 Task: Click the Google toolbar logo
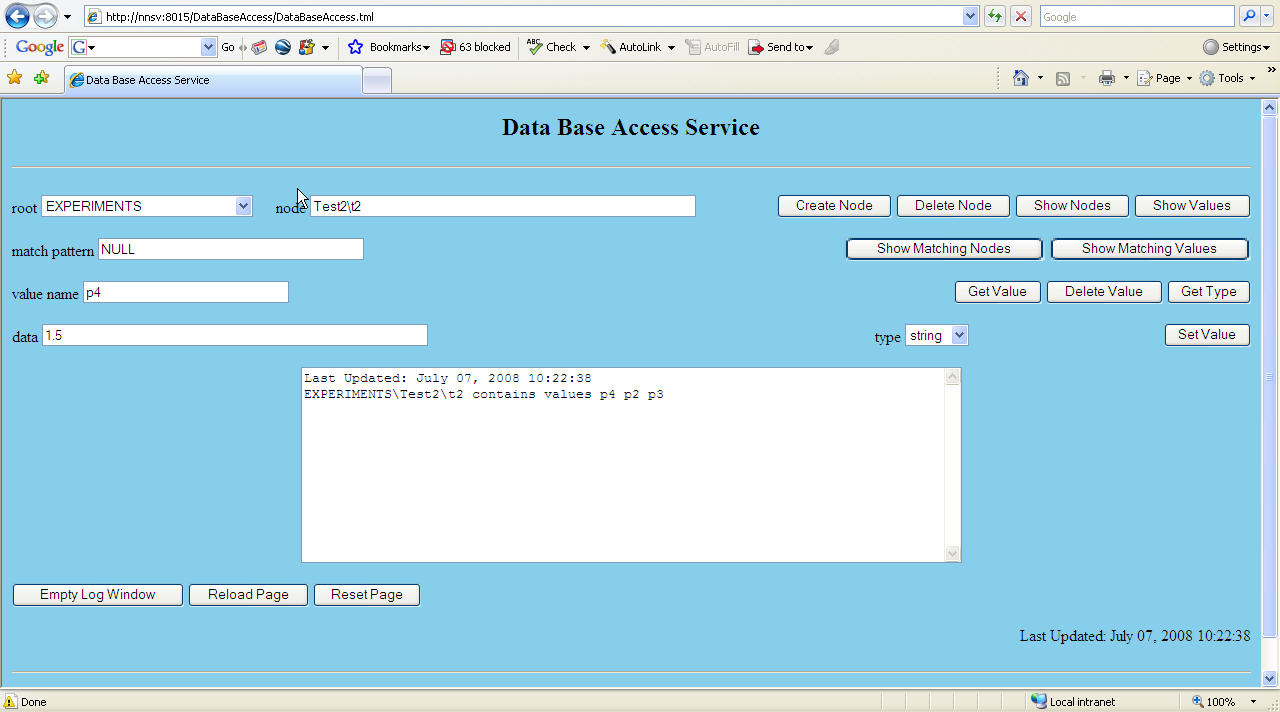[40, 47]
